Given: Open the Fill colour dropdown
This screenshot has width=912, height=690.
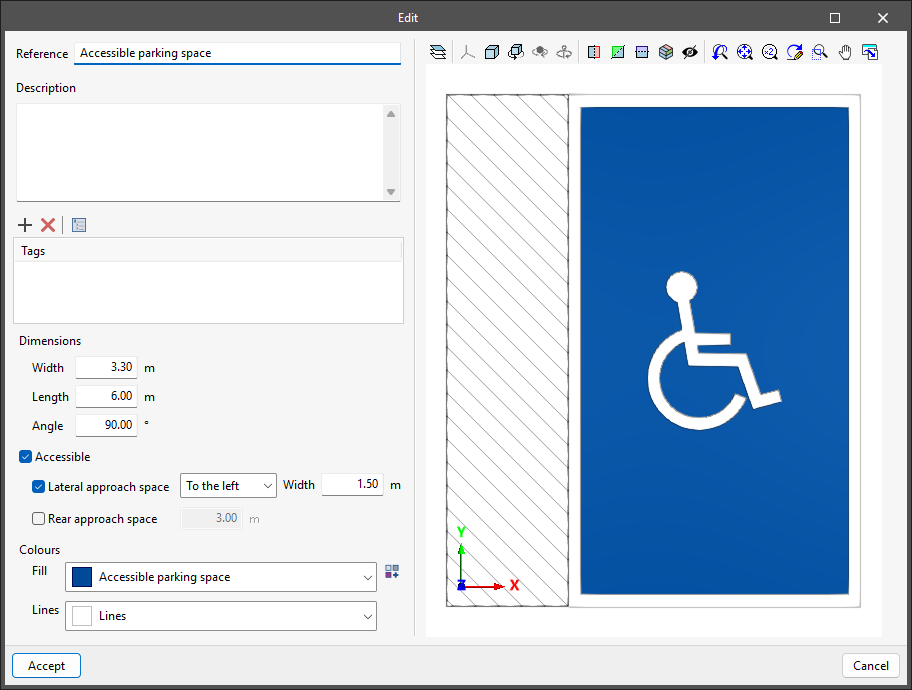Looking at the screenshot, I should coord(221,577).
